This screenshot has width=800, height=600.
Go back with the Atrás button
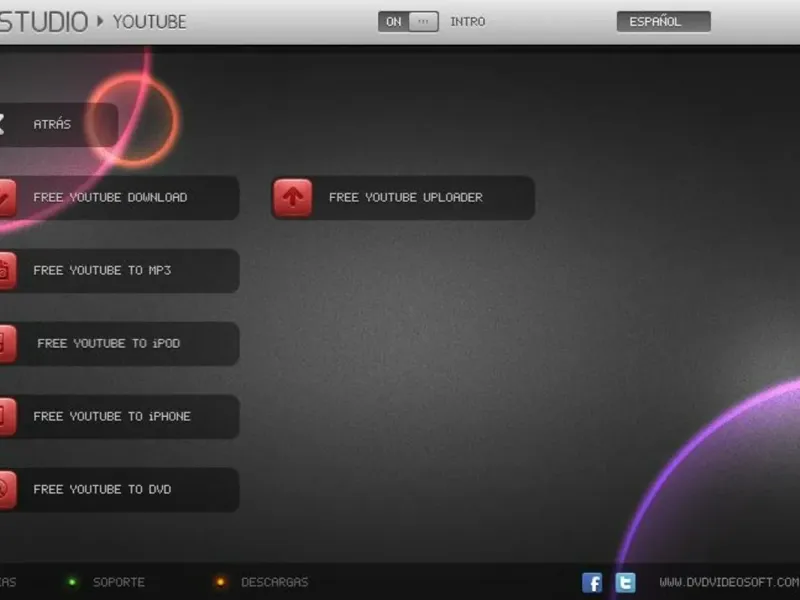(x=59, y=124)
